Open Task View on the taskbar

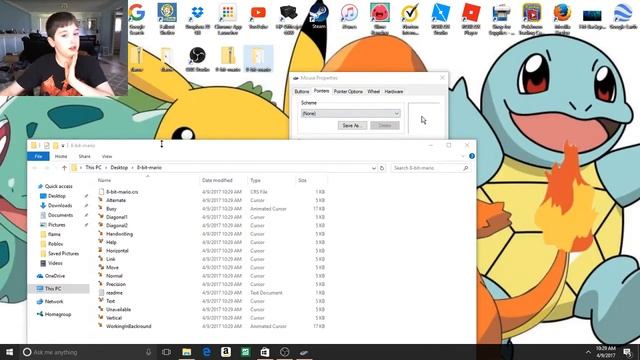167,352
